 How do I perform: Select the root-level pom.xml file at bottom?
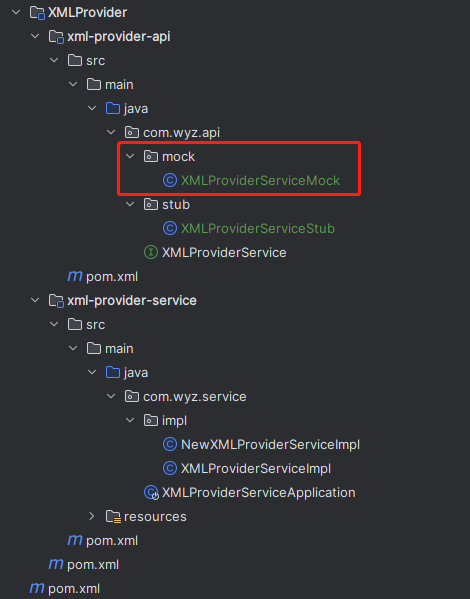(x=74, y=589)
